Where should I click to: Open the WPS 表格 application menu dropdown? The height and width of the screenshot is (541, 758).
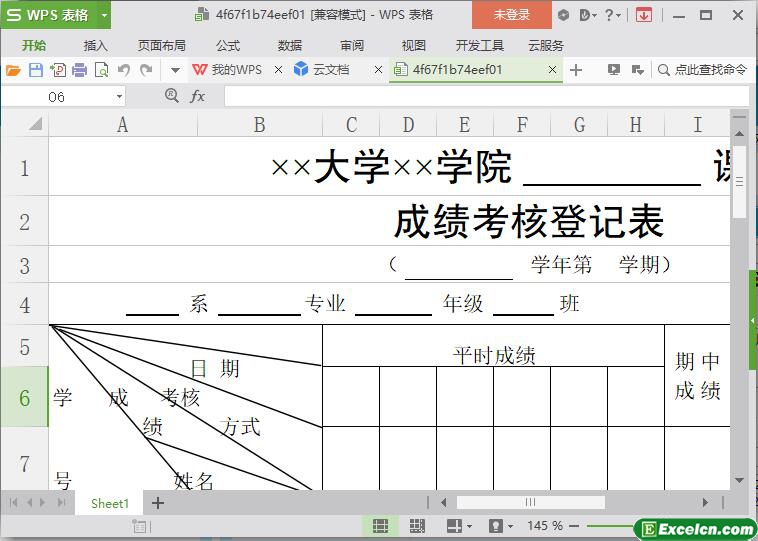(102, 15)
